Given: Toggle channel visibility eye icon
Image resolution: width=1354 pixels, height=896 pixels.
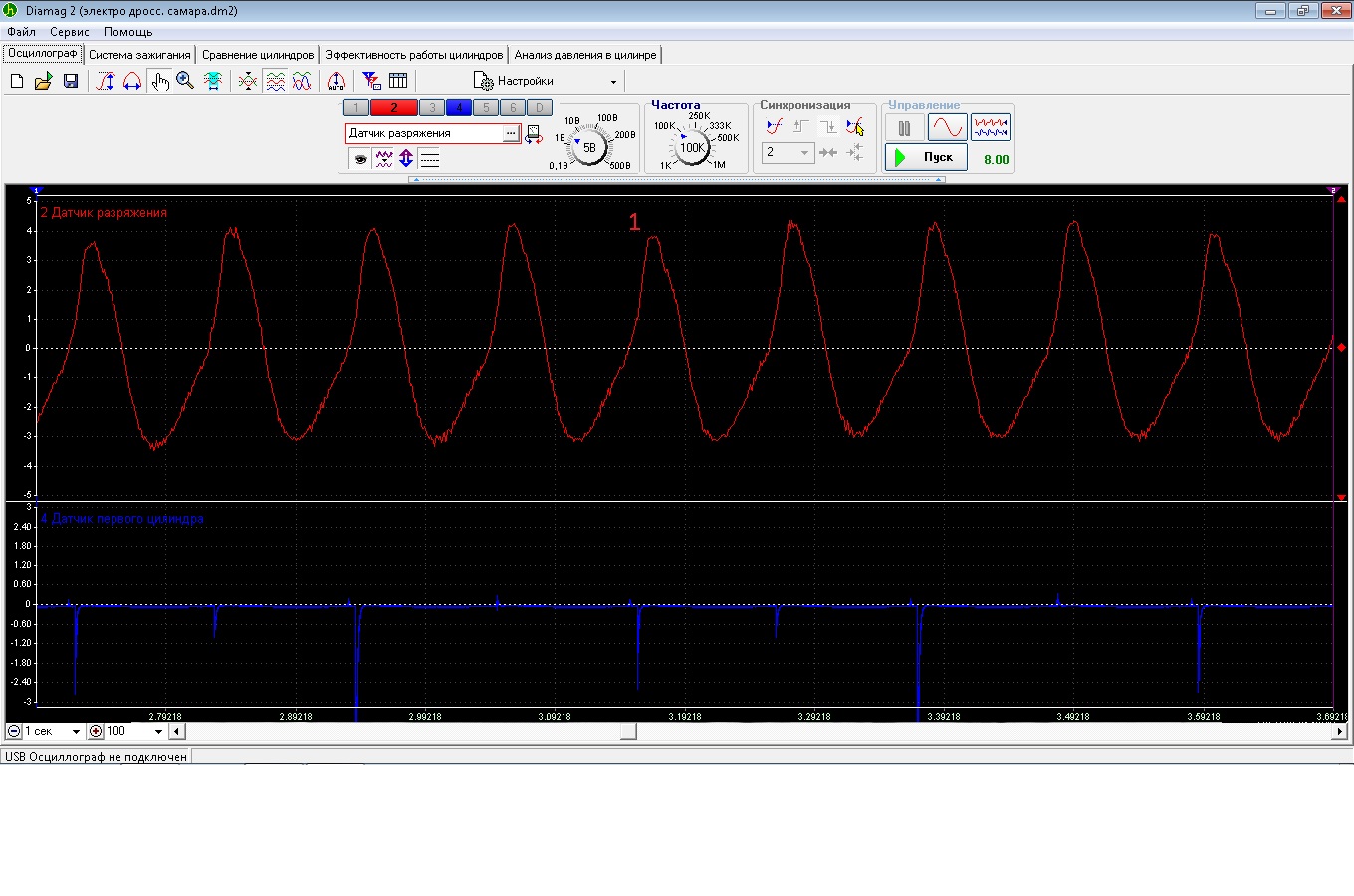Looking at the screenshot, I should pyautogui.click(x=360, y=158).
